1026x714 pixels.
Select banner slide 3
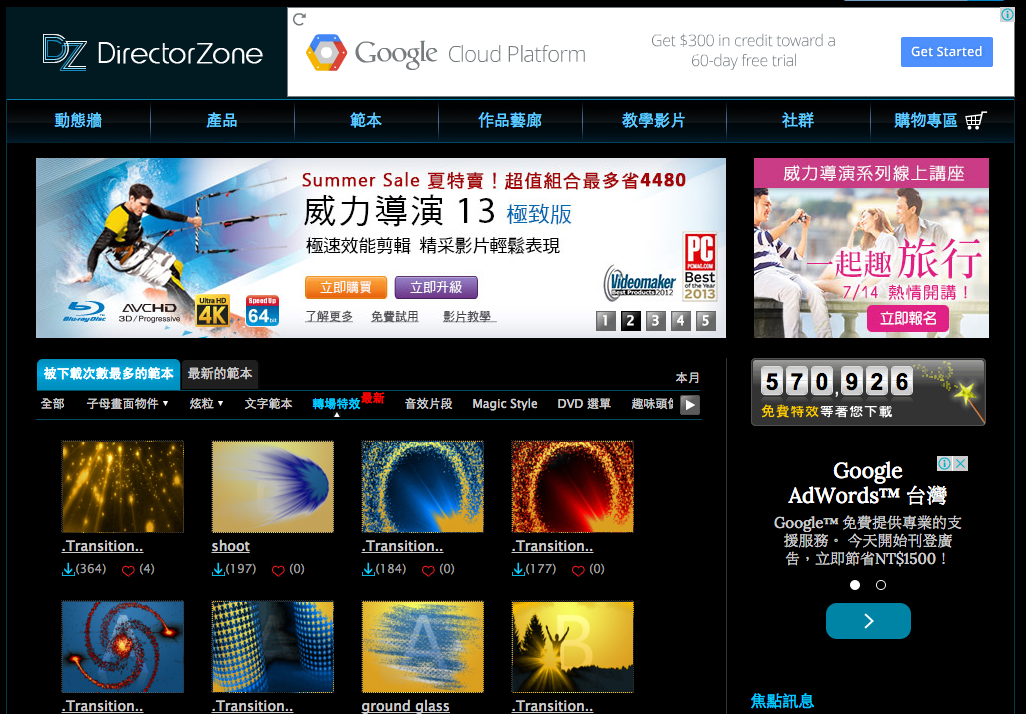[656, 321]
